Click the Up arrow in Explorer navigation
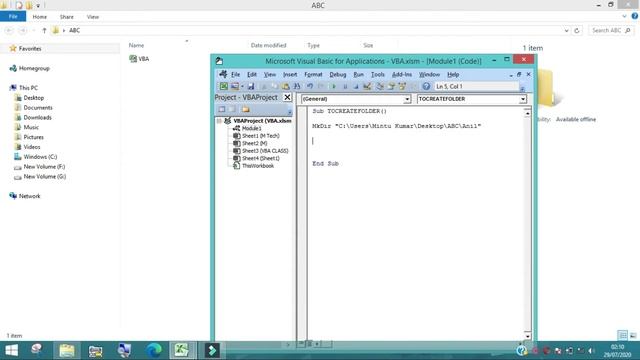 44,31
